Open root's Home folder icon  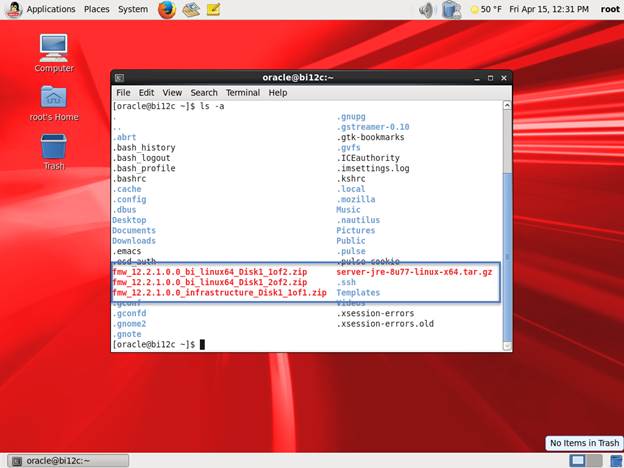tap(54, 97)
